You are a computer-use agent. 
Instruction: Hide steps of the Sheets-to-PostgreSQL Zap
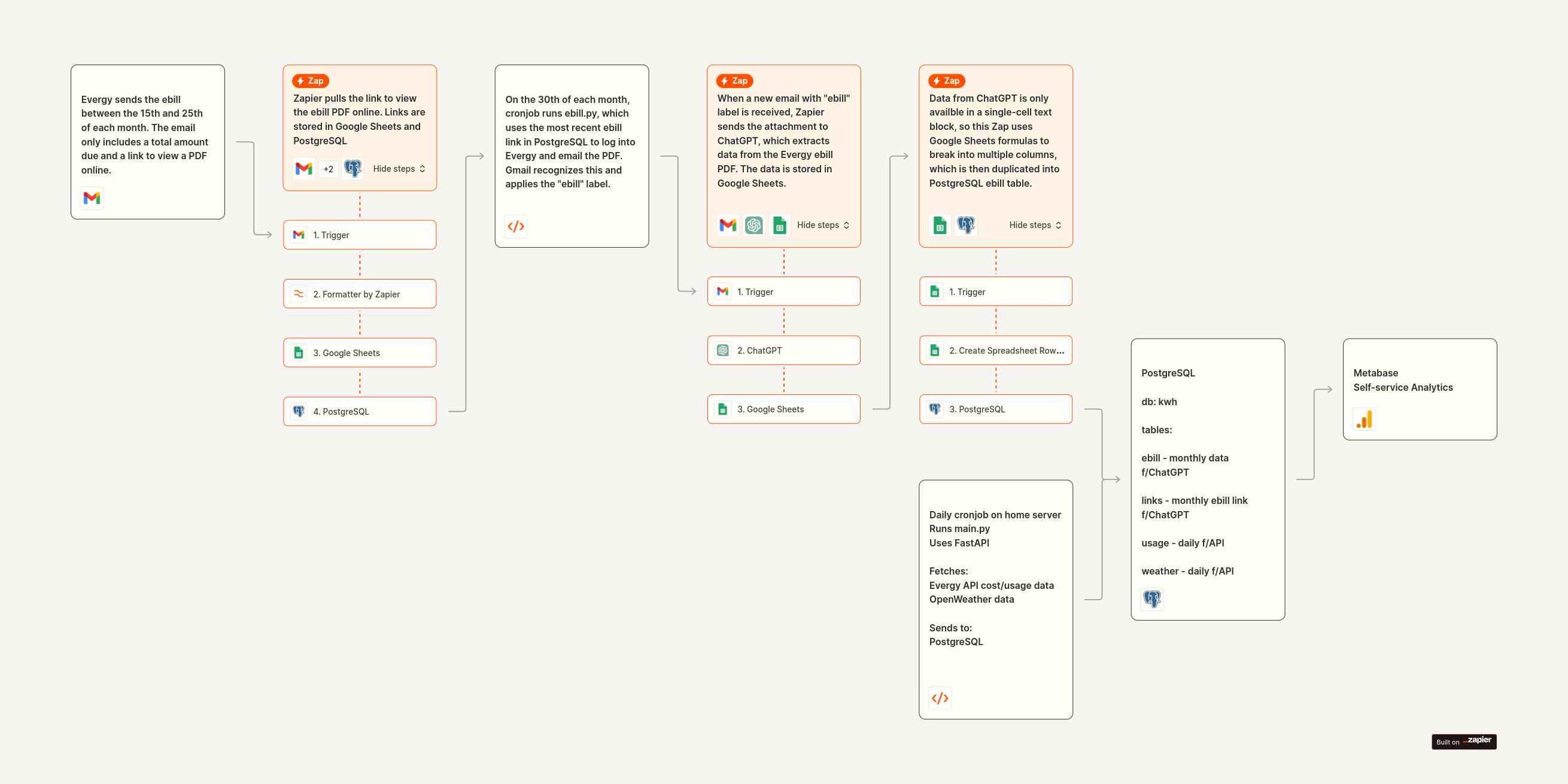point(1035,225)
